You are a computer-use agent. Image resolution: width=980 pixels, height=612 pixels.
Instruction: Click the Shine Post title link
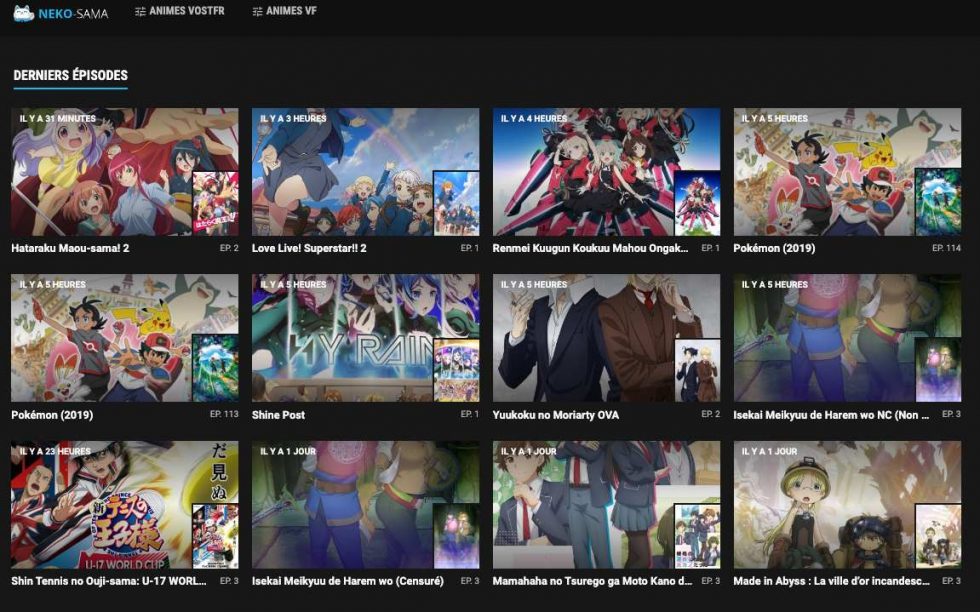[278, 415]
